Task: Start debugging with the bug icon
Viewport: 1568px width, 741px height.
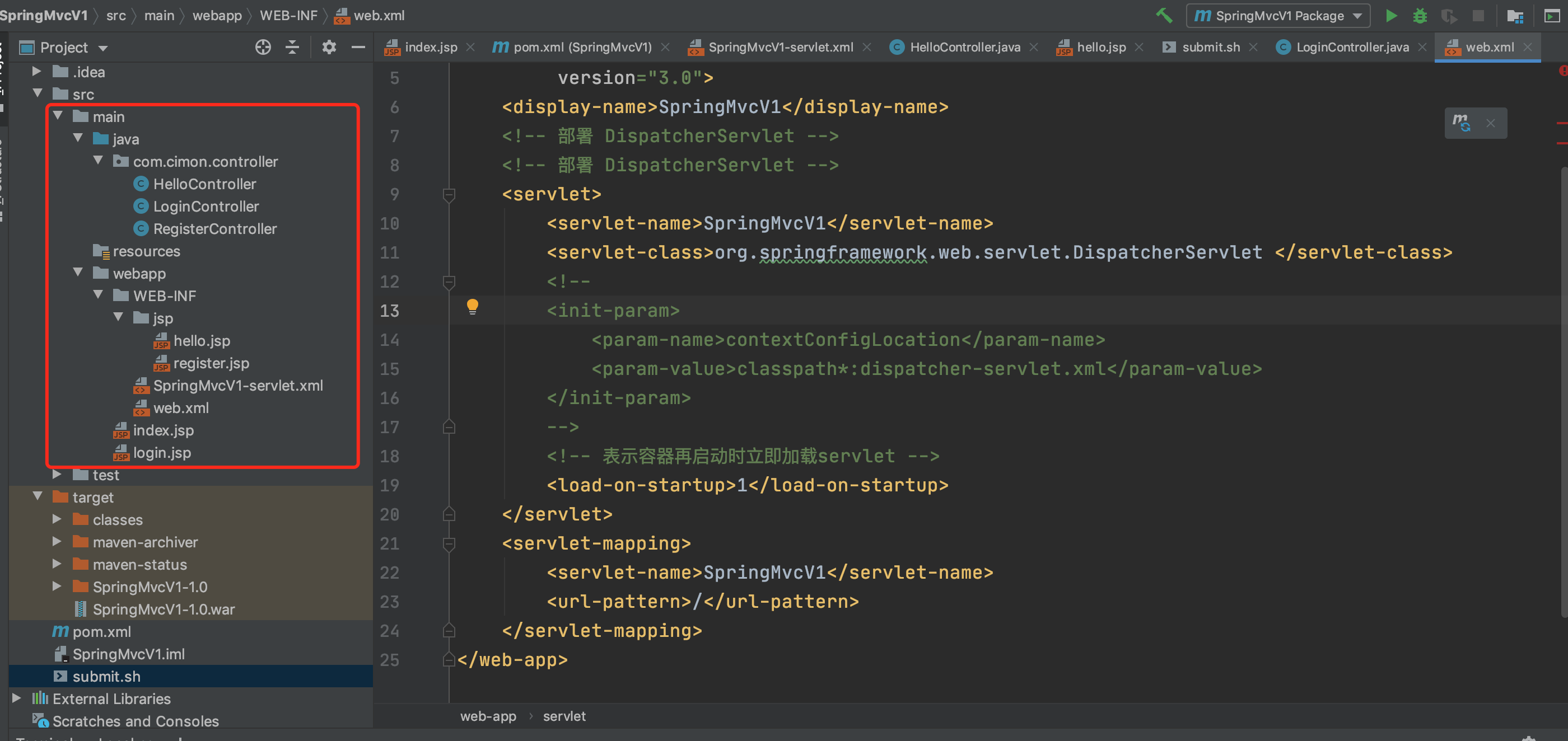Action: click(1420, 15)
